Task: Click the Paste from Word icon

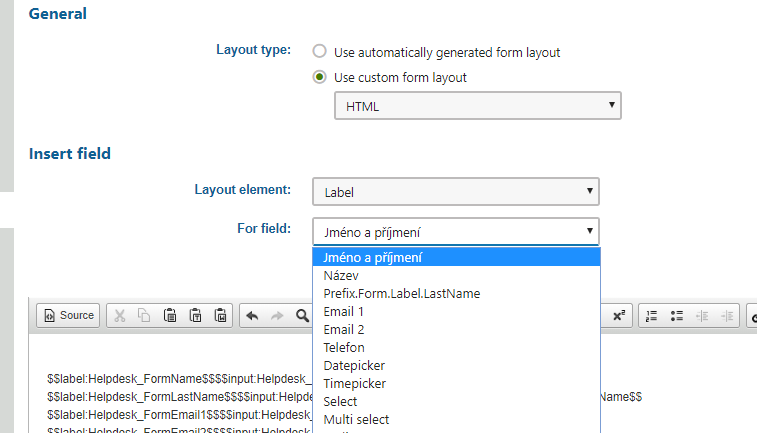Action: [221, 316]
